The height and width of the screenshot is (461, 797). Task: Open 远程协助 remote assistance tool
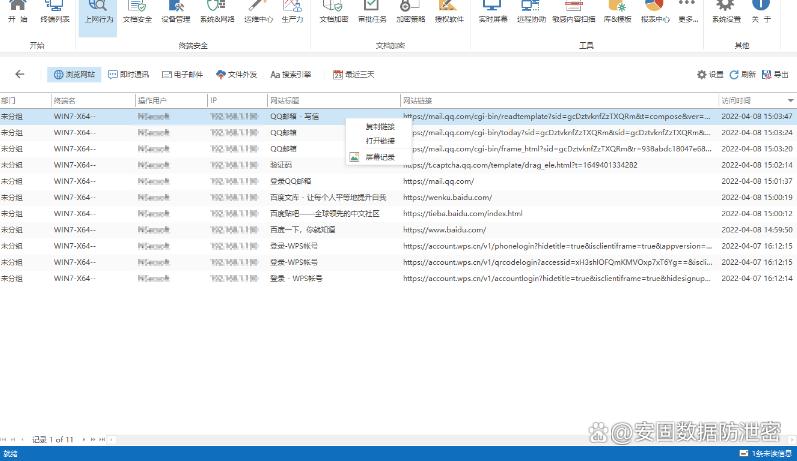532,11
